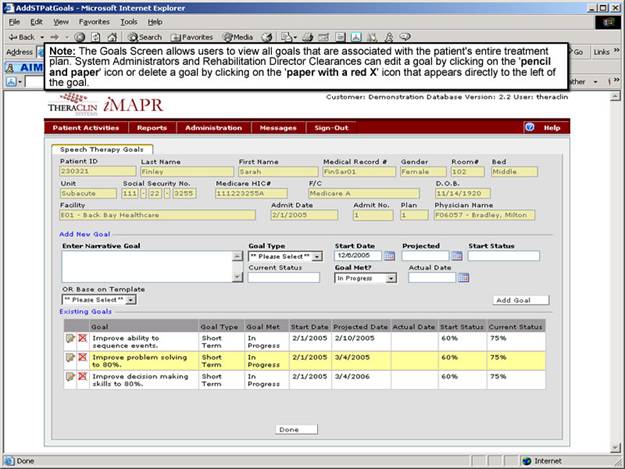This screenshot has height=469, width=625.
Task: Open the Base on Template dropdown
Action: point(130,299)
